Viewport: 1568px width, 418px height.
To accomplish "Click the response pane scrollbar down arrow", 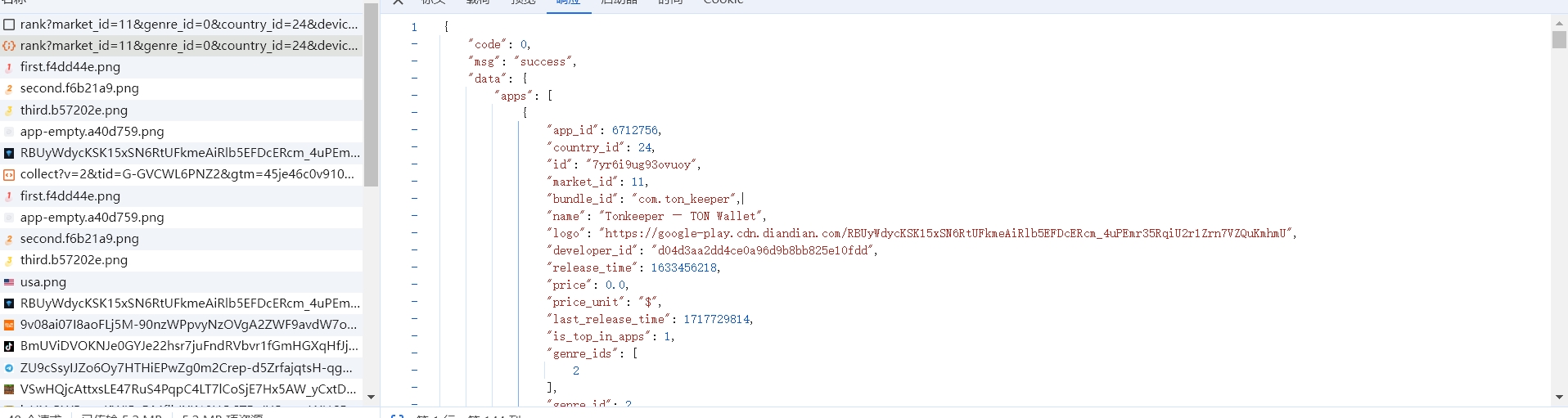I will 1559,397.
